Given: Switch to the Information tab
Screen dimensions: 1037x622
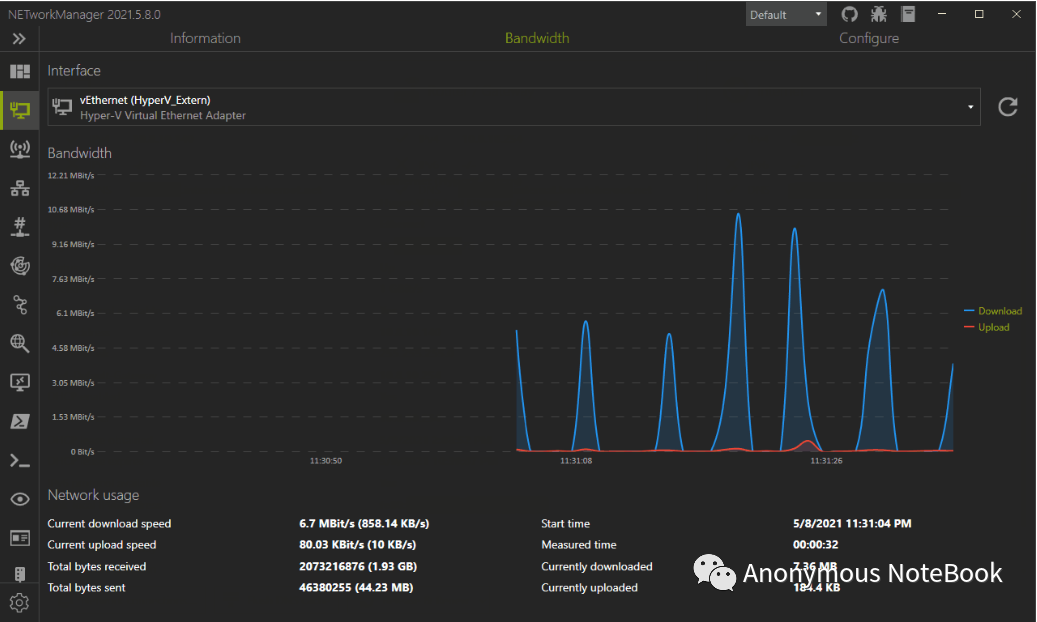Looking at the screenshot, I should [x=205, y=38].
